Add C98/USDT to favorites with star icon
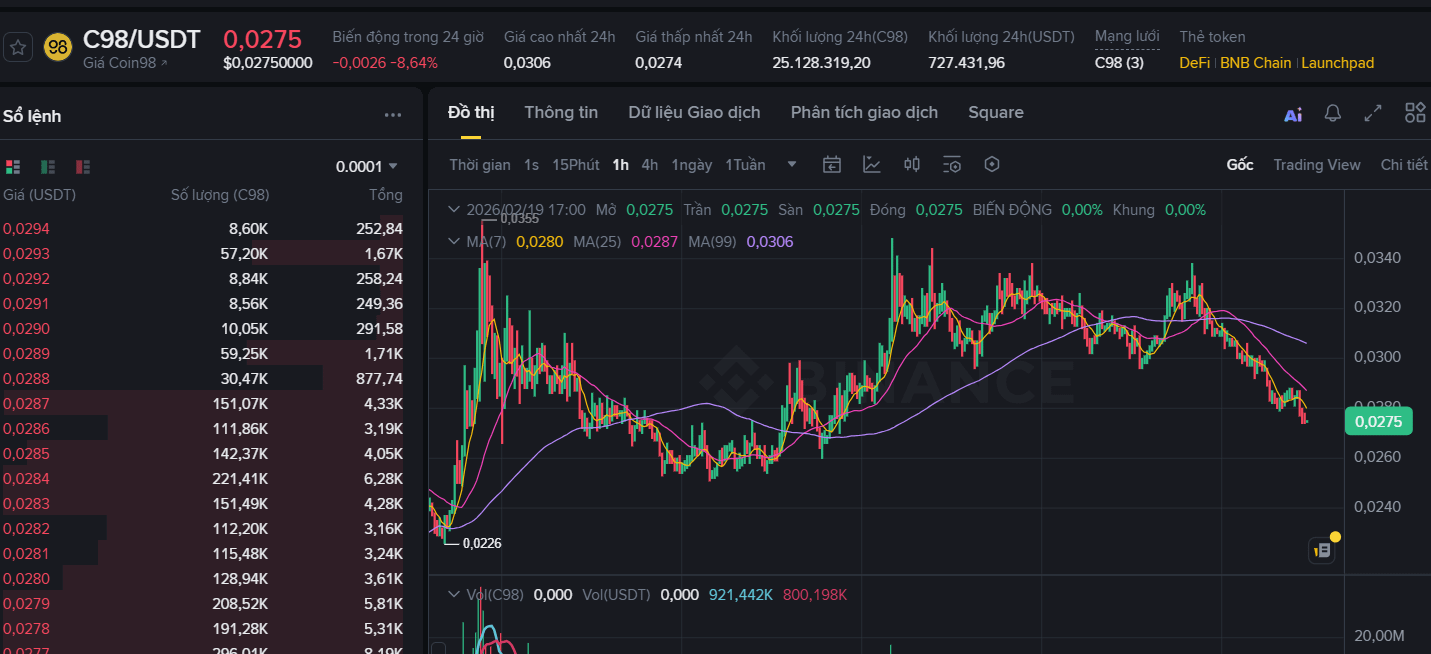The height and width of the screenshot is (654, 1431). tap(18, 47)
